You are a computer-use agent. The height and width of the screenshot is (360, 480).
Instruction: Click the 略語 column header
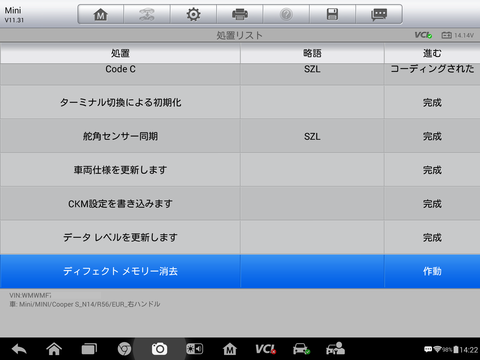312,53
